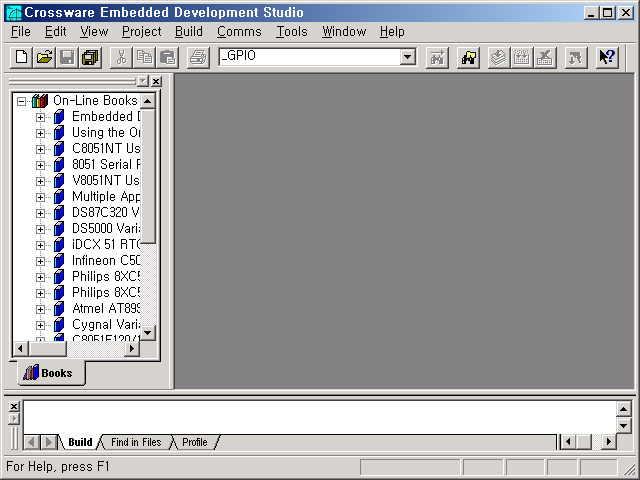This screenshot has width=640, height=480.
Task: Open the Help menu
Action: pyautogui.click(x=392, y=31)
